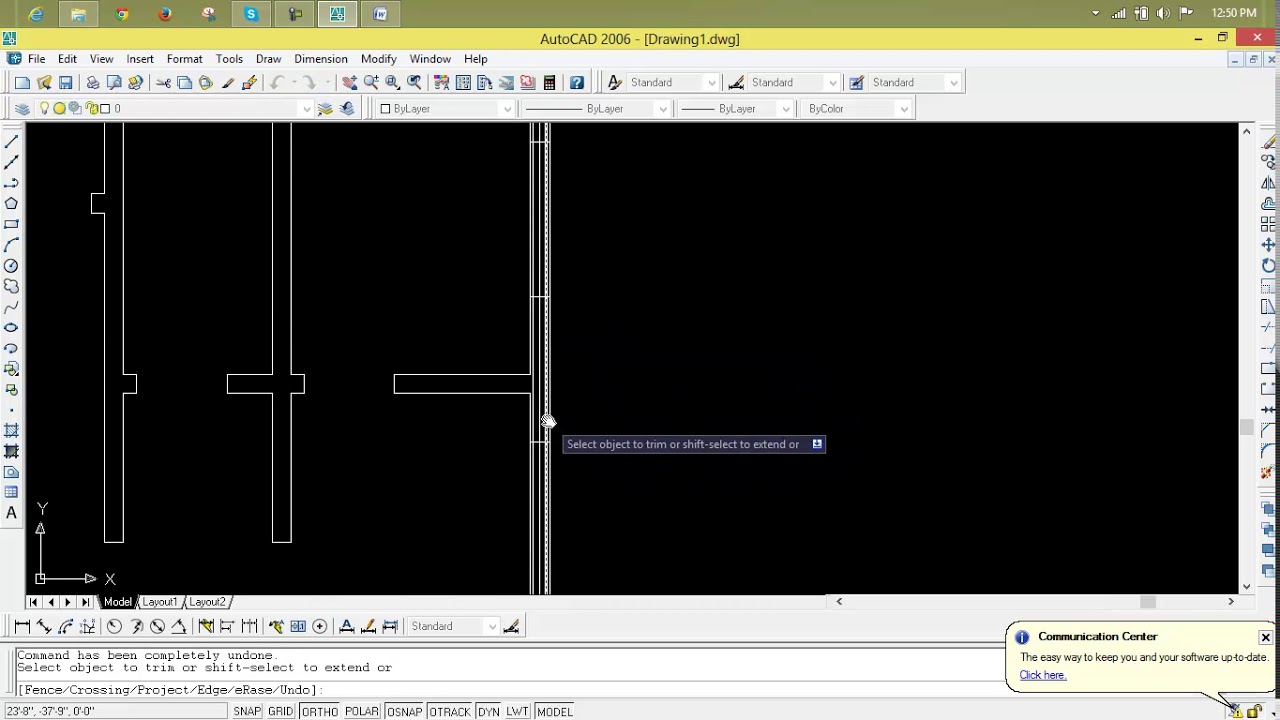Switch to the Layout2 tab
Image resolution: width=1280 pixels, height=720 pixels.
click(x=208, y=602)
